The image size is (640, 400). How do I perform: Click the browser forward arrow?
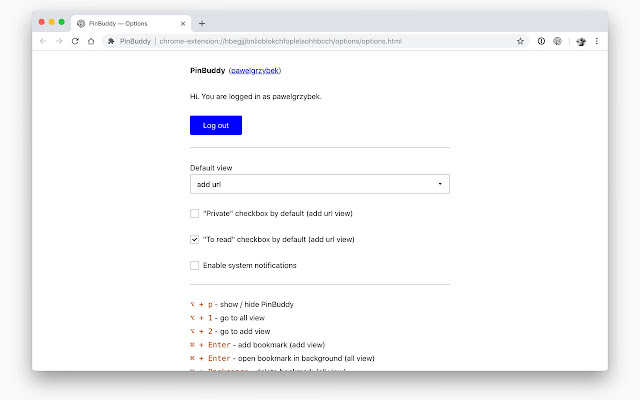pyautogui.click(x=59, y=41)
